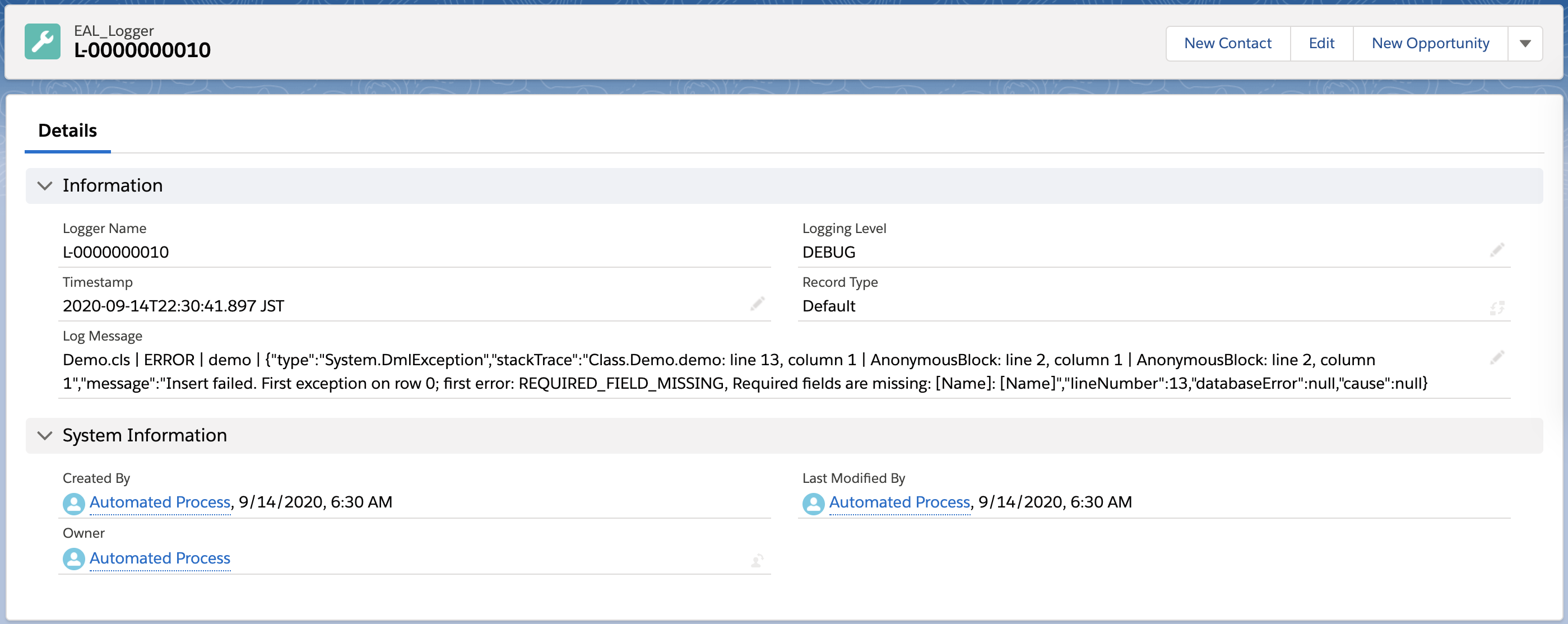Click the EAL_Logger wrench object icon
This screenshot has height=624, width=1568.
(42, 41)
